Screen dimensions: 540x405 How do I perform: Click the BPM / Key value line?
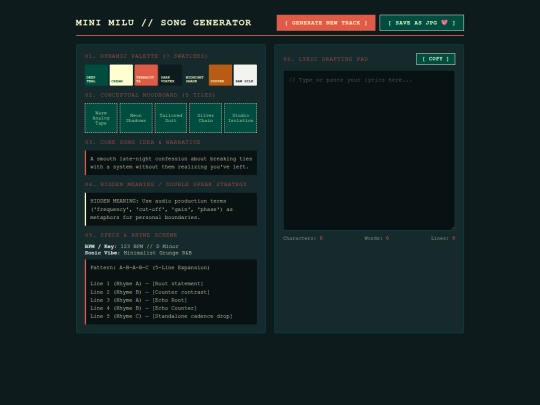click(x=132, y=246)
